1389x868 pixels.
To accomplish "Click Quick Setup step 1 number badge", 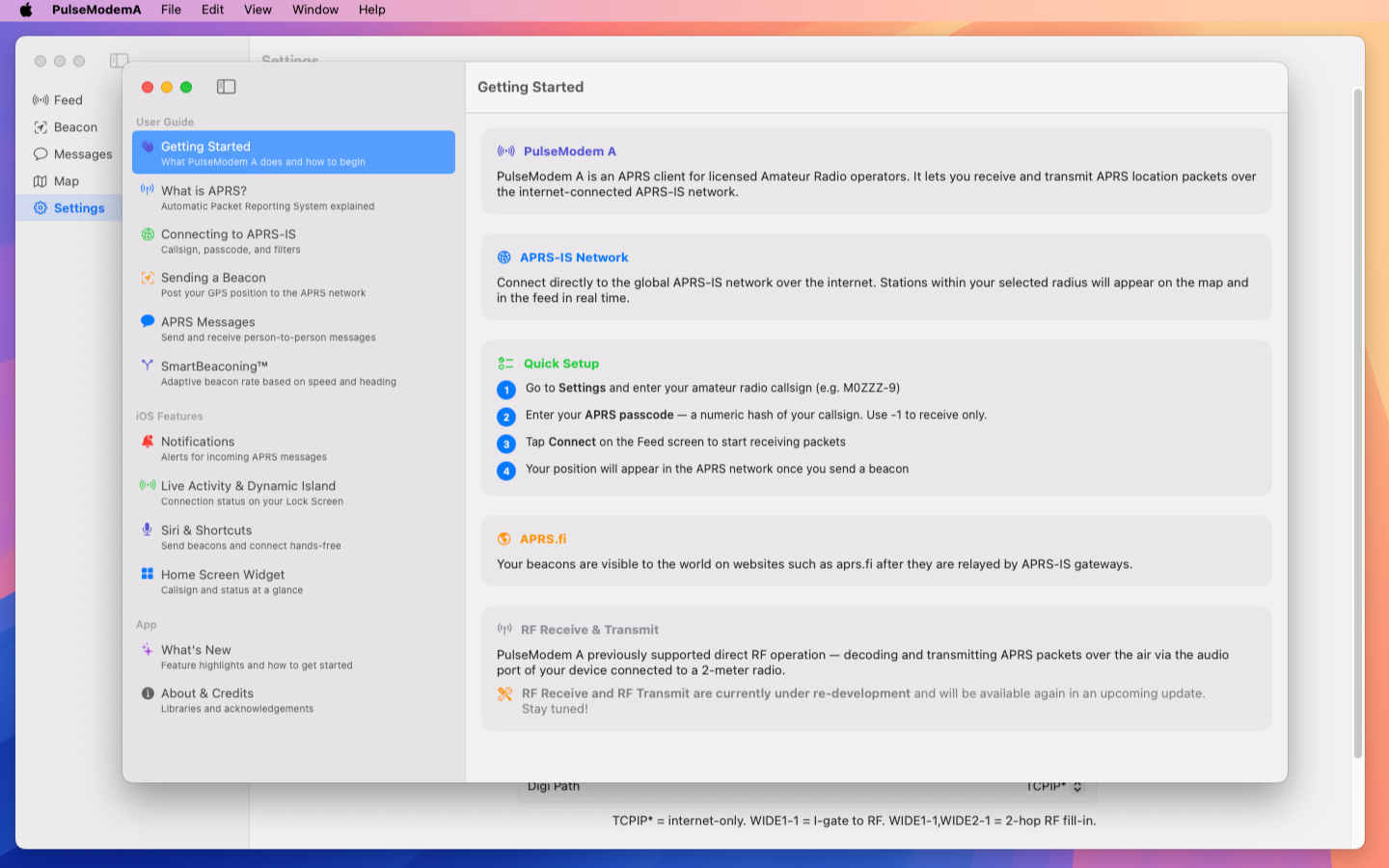I will 506,390.
